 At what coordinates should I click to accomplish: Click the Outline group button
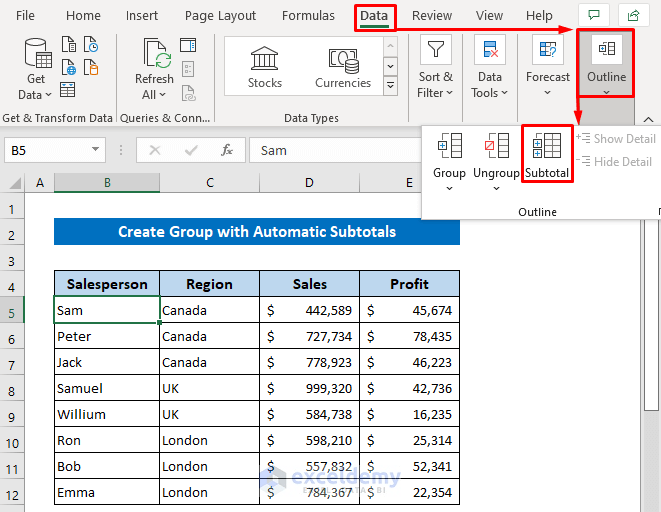[x=606, y=63]
